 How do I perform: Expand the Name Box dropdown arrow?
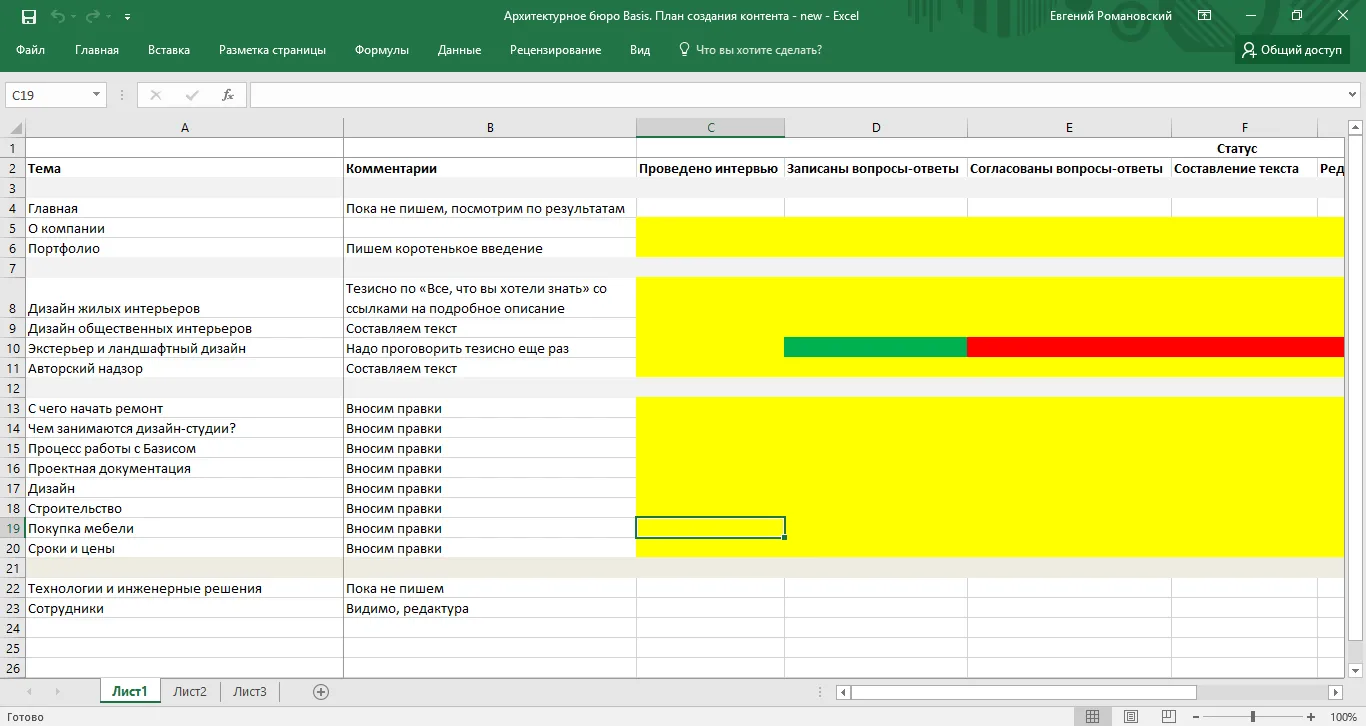97,95
